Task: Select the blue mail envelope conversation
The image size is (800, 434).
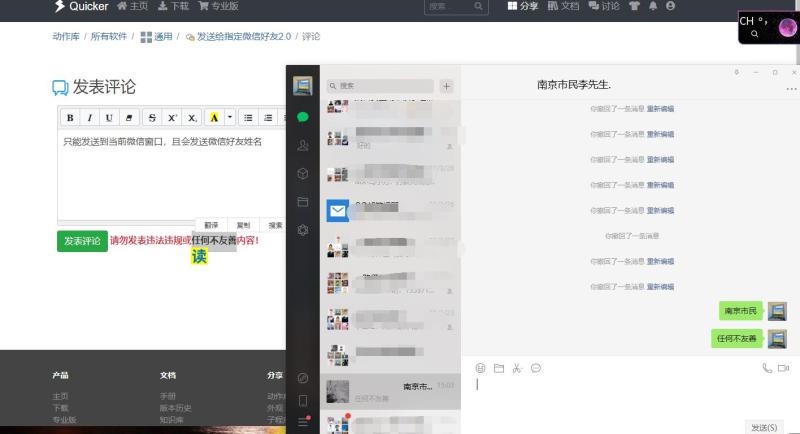Action: click(390, 211)
